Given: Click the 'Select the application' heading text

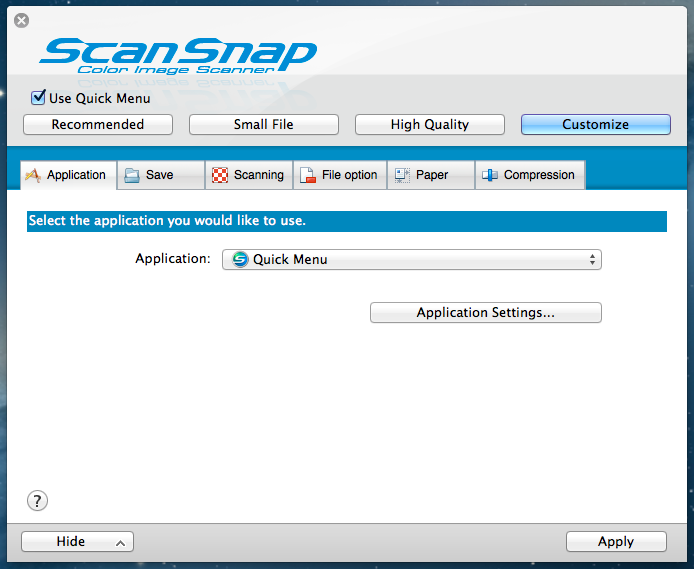Looking at the screenshot, I should pos(167,220).
